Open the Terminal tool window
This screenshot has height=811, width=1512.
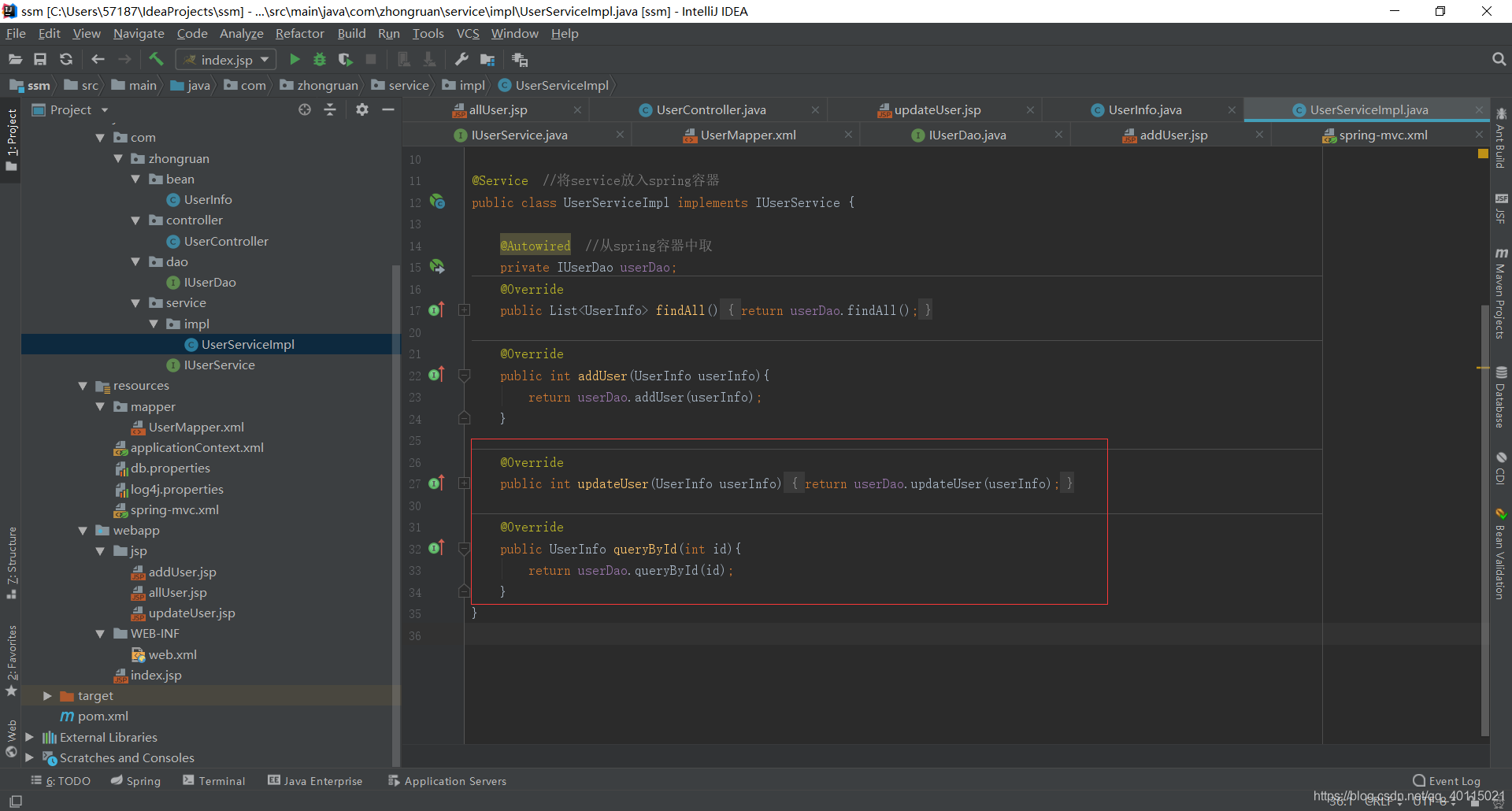coord(214,780)
